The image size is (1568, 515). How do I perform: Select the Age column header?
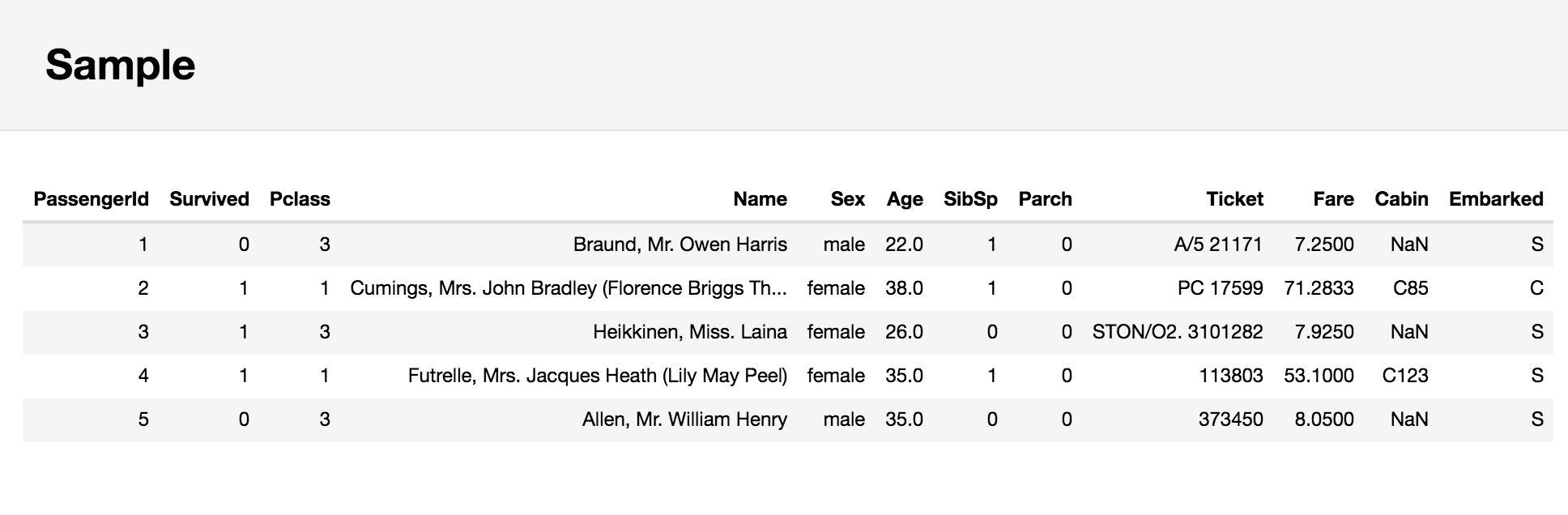point(905,199)
